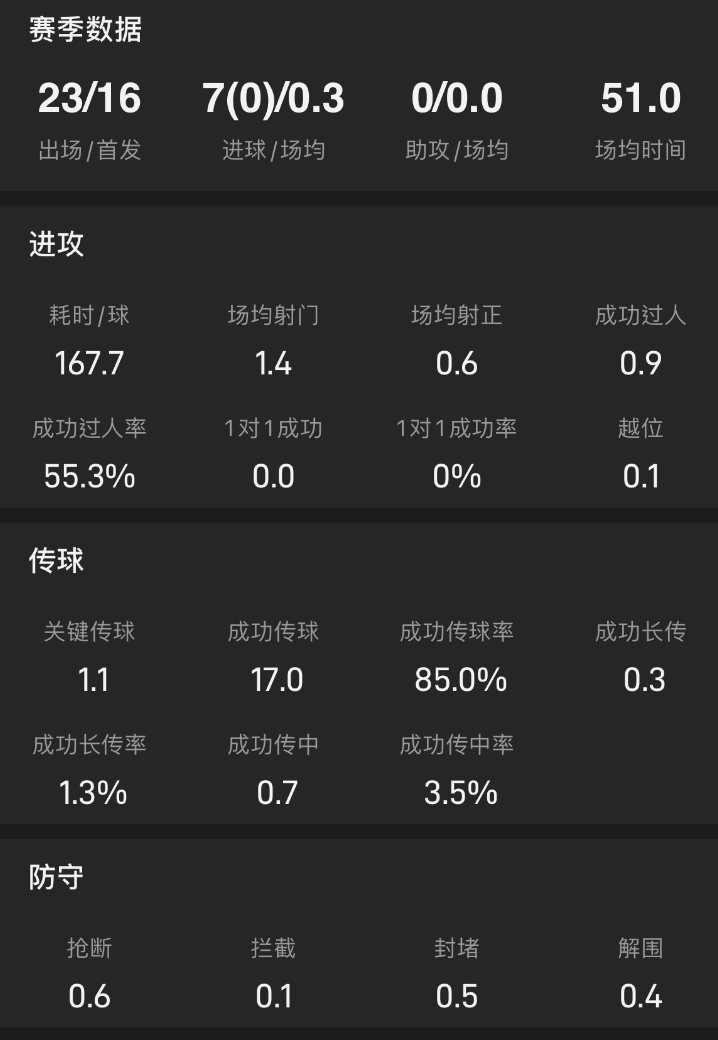
Task: Click the 场均射正 value 0.6
Action: [x=457, y=362]
